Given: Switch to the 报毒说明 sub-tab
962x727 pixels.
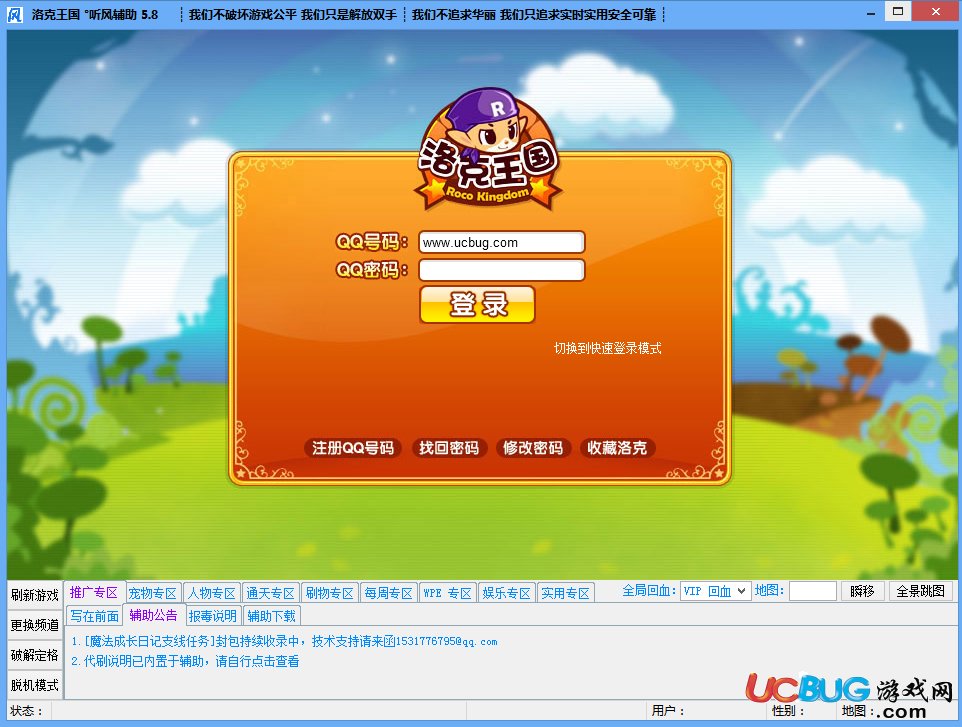Looking at the screenshot, I should click(212, 616).
